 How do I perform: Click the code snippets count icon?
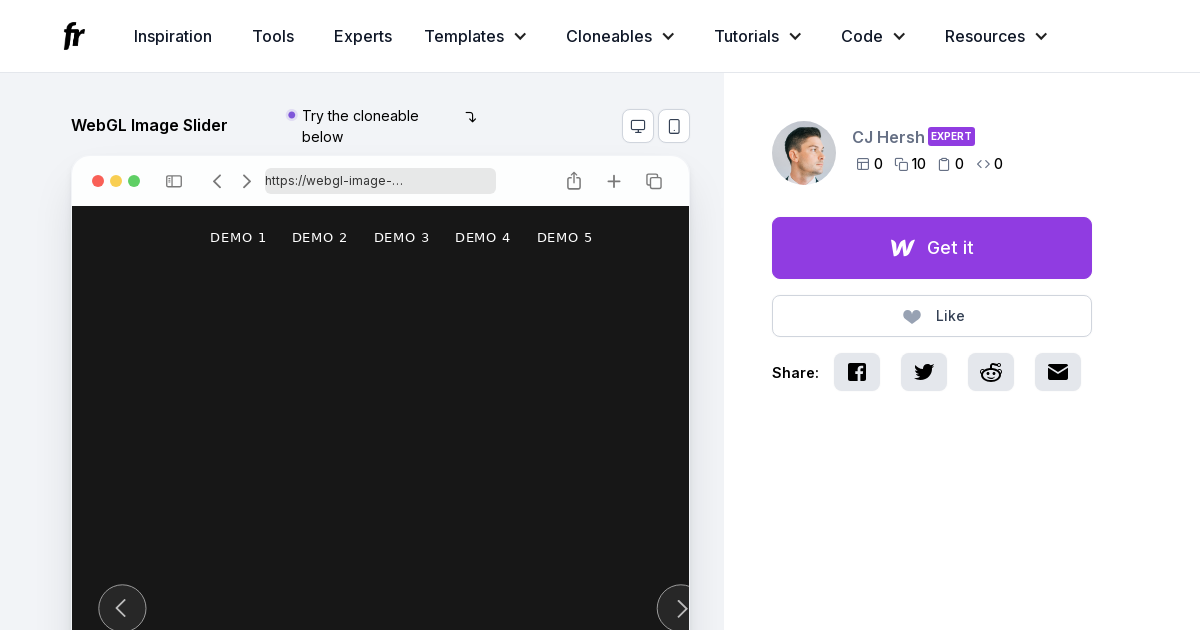coord(983,164)
